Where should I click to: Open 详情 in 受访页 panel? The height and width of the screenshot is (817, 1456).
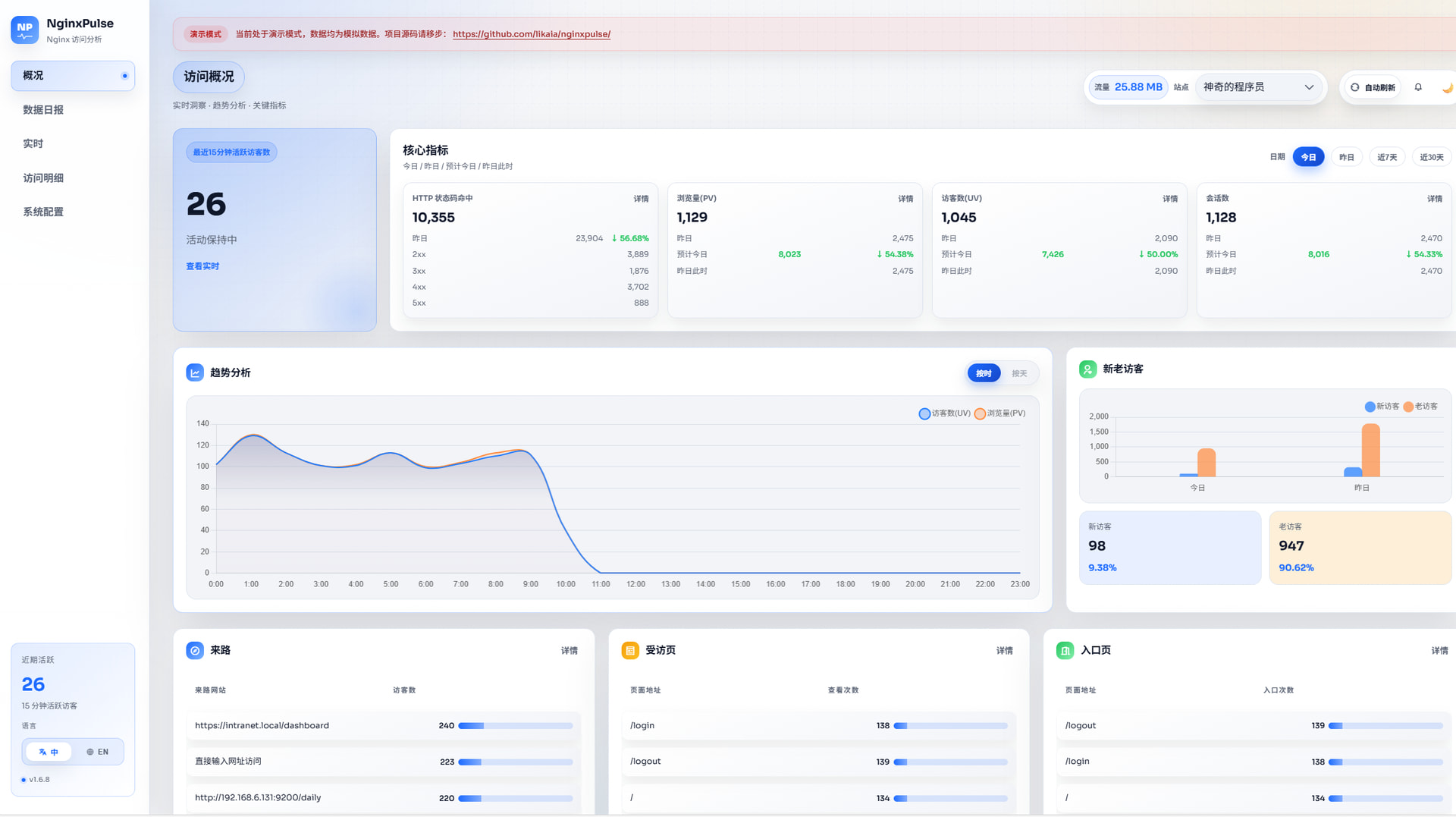pos(1004,651)
